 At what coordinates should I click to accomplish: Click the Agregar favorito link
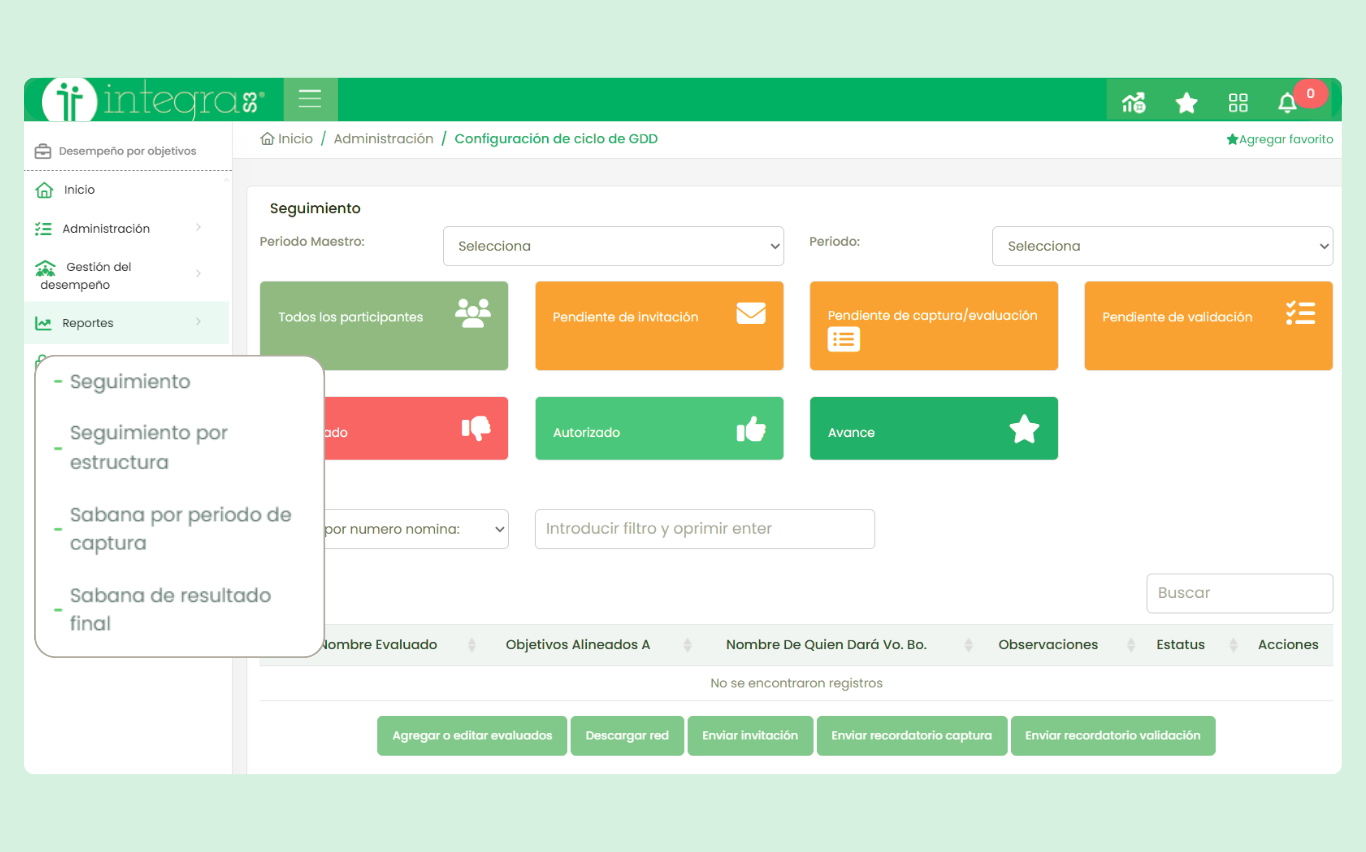coord(1280,140)
